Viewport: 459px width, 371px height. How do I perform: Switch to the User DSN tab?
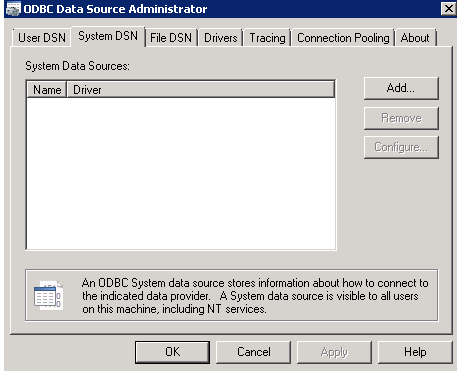pos(42,38)
